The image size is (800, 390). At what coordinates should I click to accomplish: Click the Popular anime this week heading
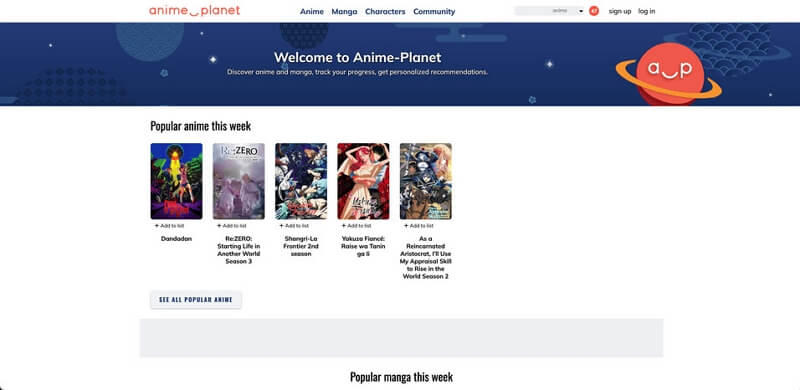pyautogui.click(x=201, y=126)
